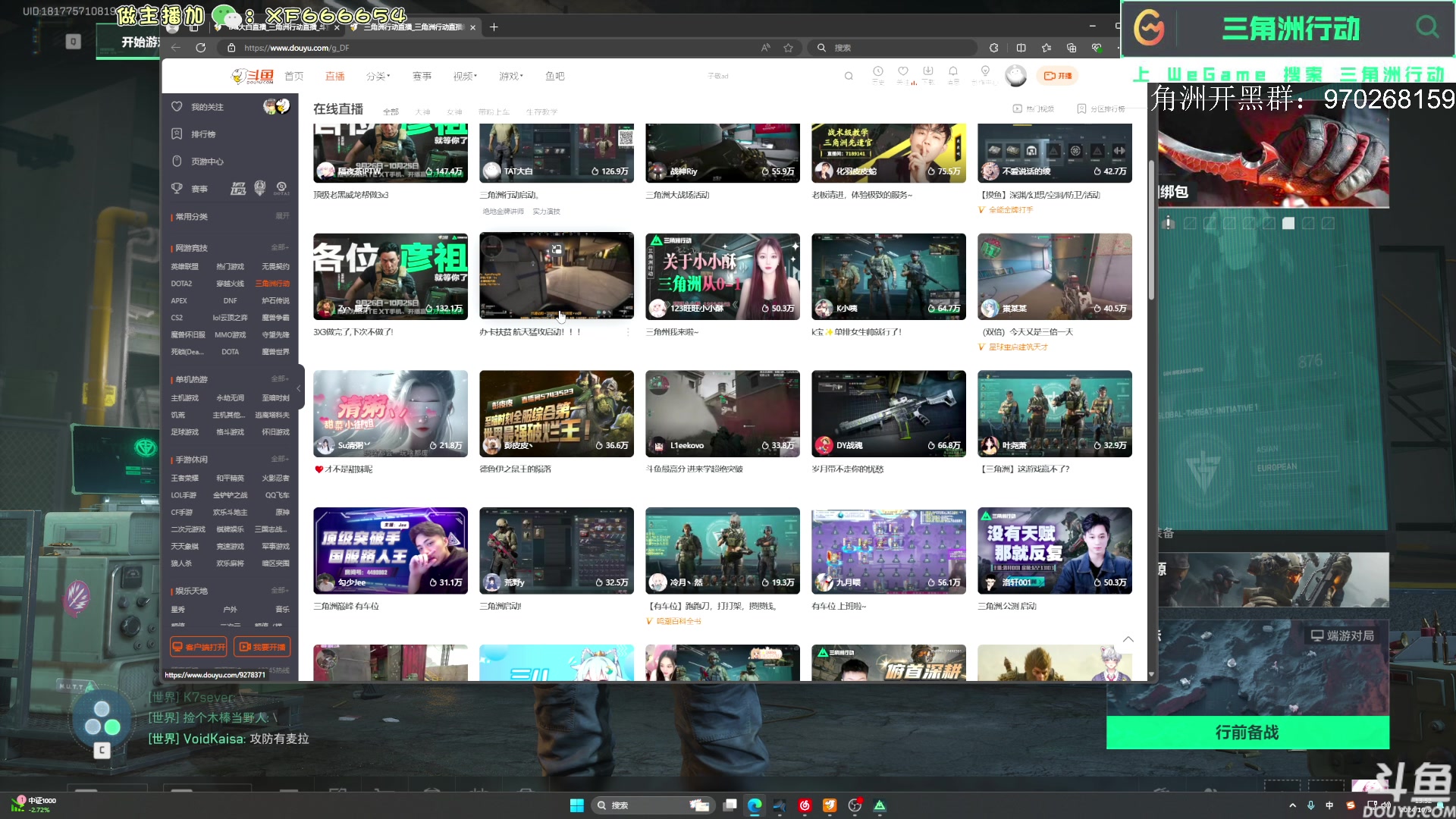Screen dimensions: 1456x819
Task: Expand the 视频 dropdown in nav
Action: [465, 76]
